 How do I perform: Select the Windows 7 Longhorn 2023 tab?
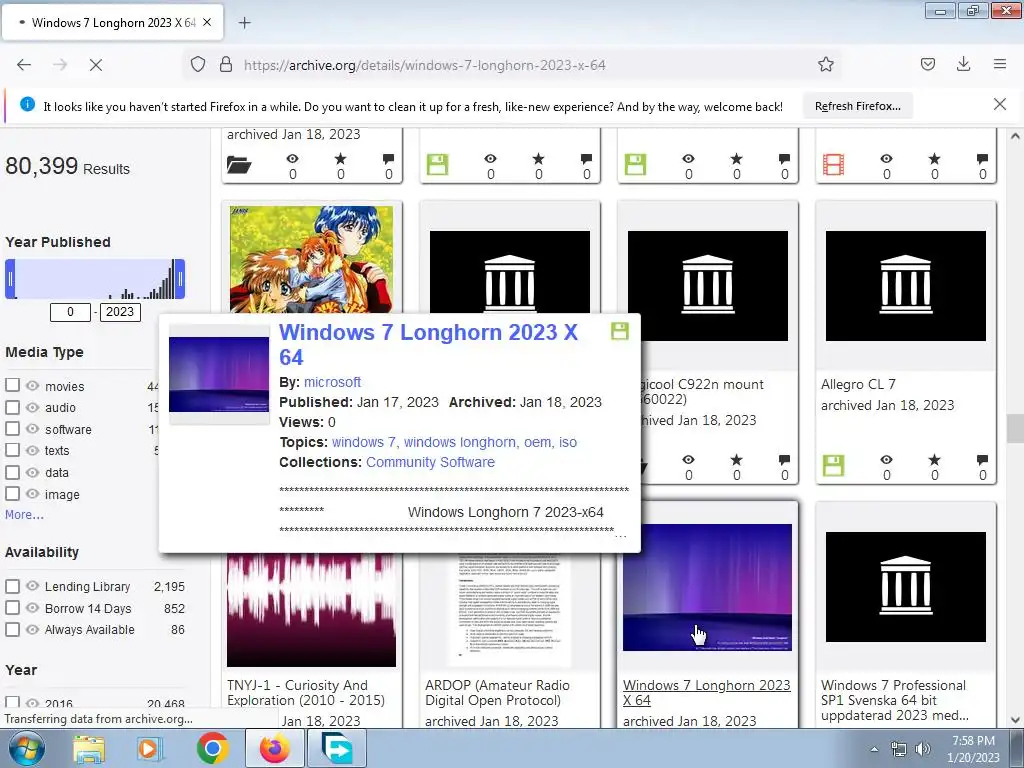coord(113,22)
